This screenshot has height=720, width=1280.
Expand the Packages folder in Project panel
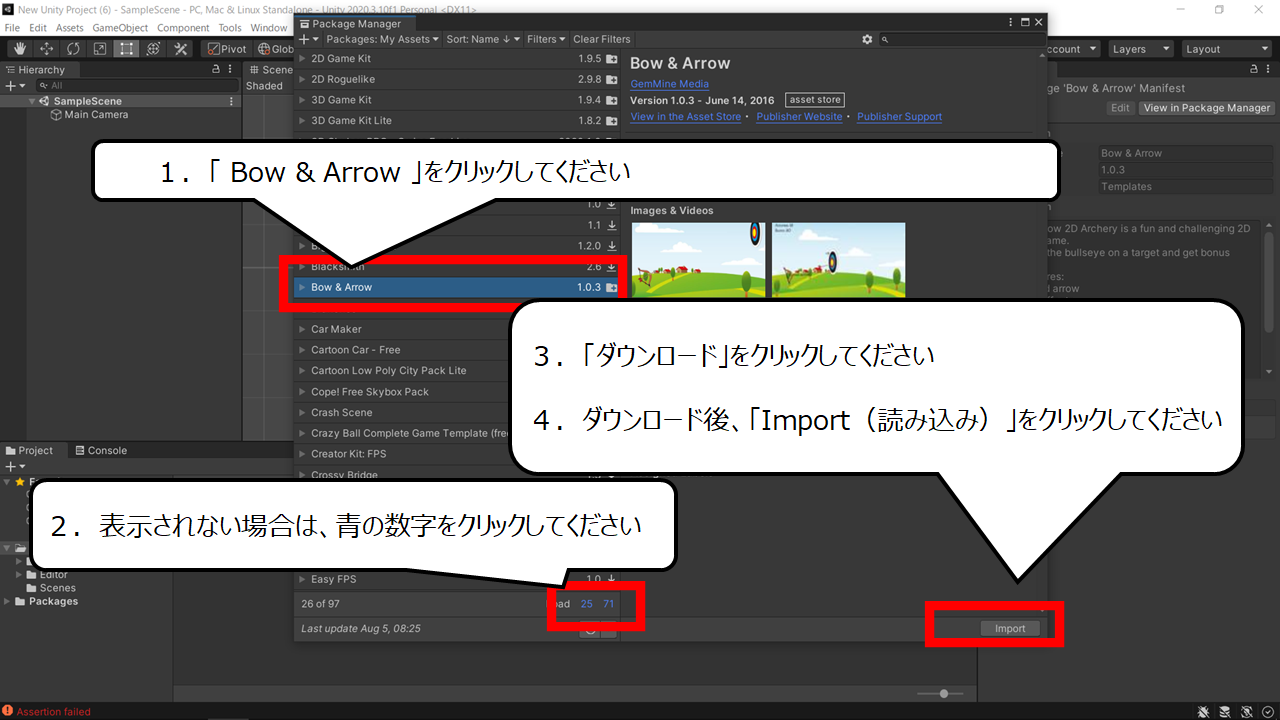(8, 602)
